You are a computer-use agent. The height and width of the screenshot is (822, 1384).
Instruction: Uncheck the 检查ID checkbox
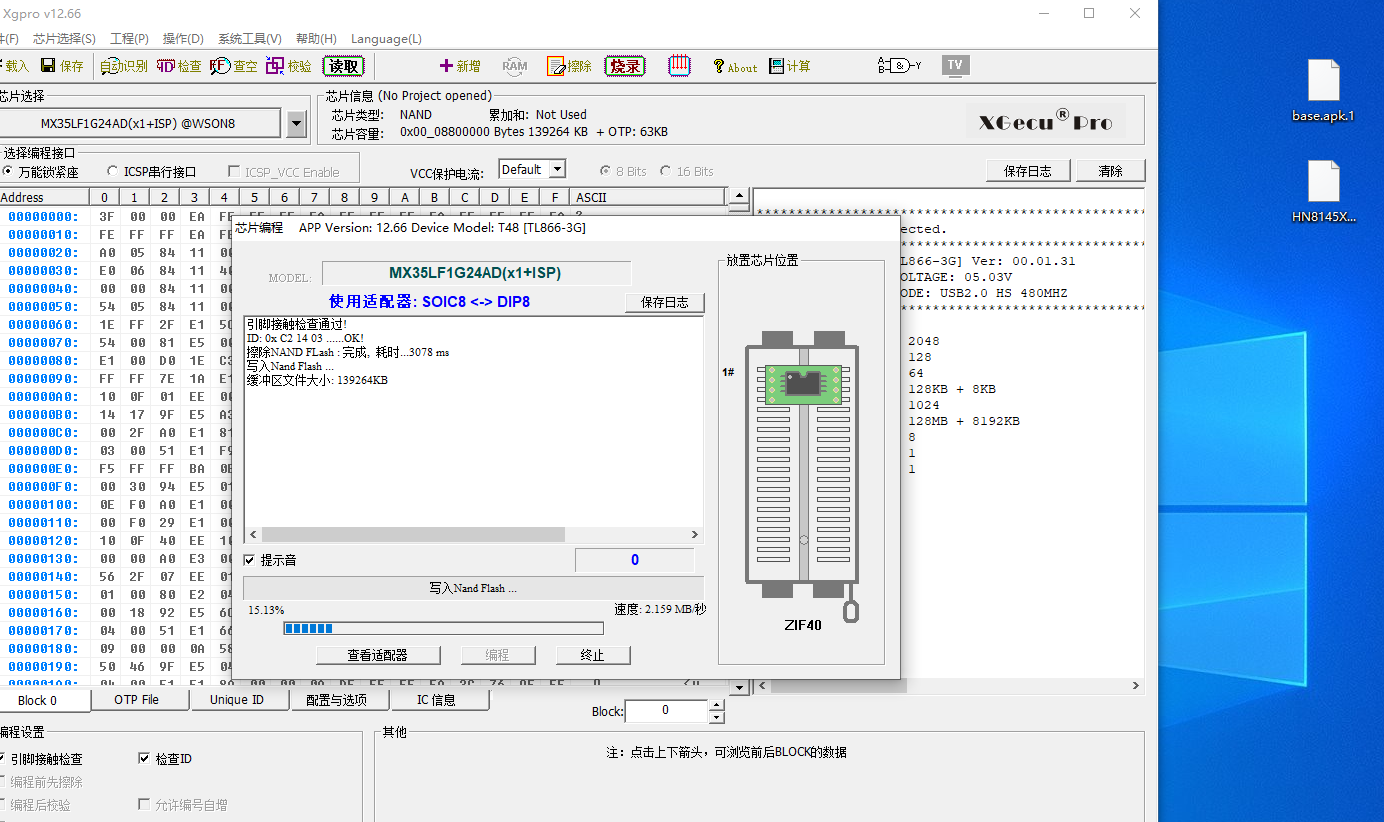point(144,759)
